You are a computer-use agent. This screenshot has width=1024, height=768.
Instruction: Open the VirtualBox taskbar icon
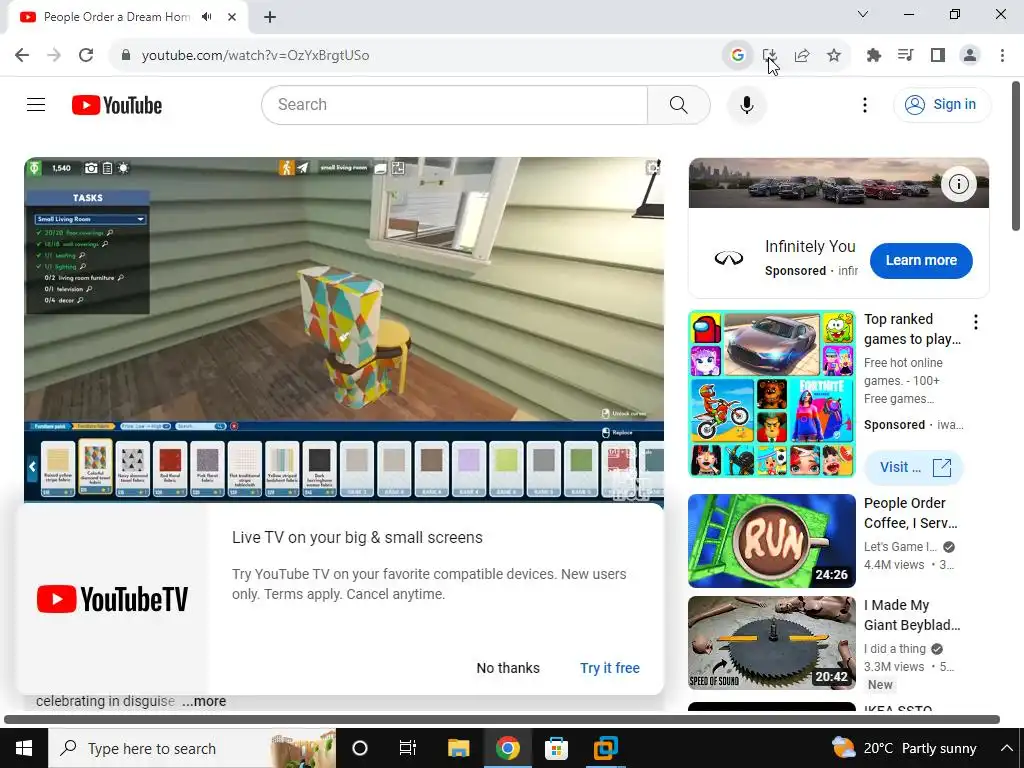click(x=605, y=748)
